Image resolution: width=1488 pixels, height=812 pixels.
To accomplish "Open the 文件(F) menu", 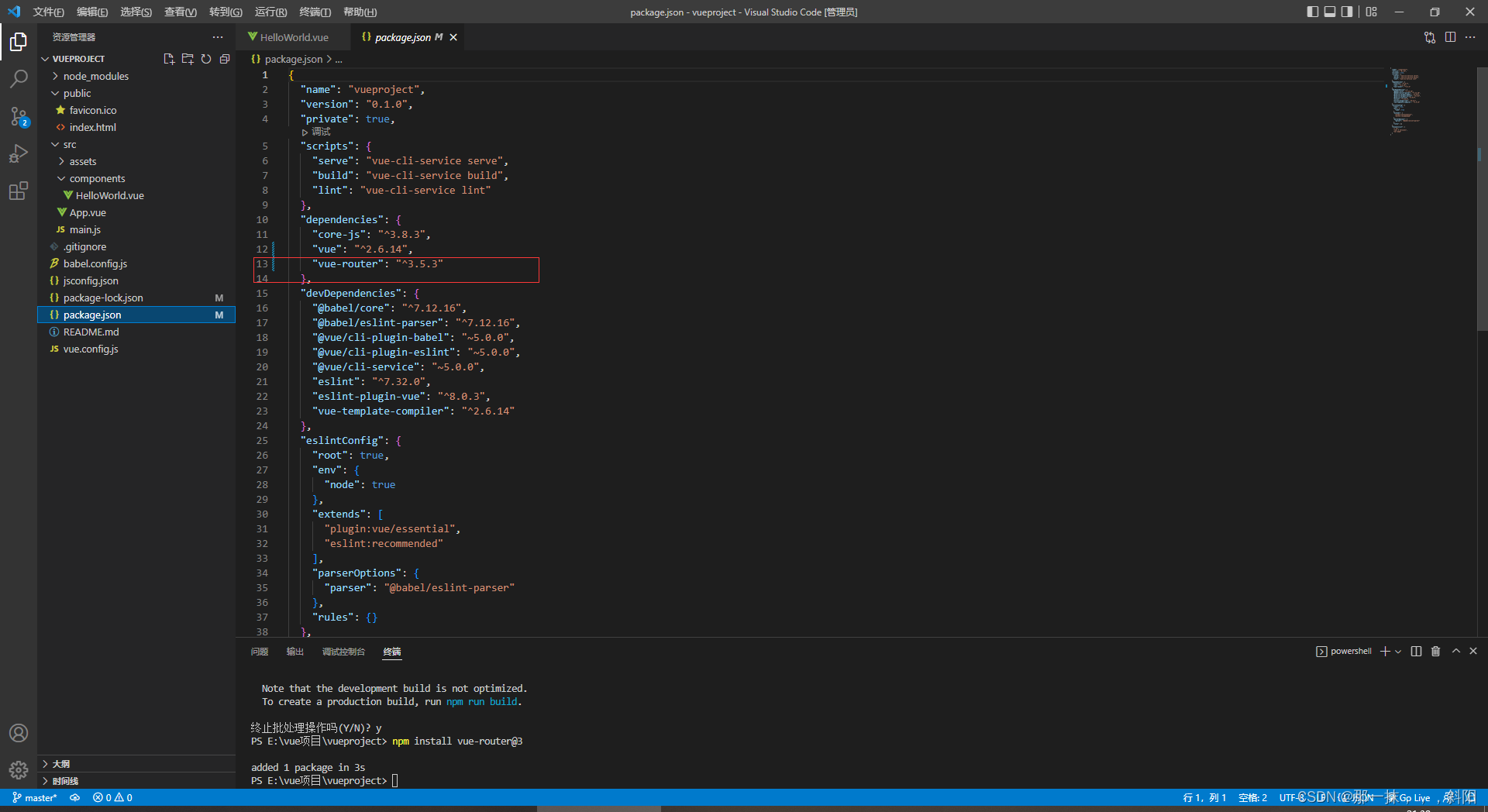I will [x=49, y=12].
